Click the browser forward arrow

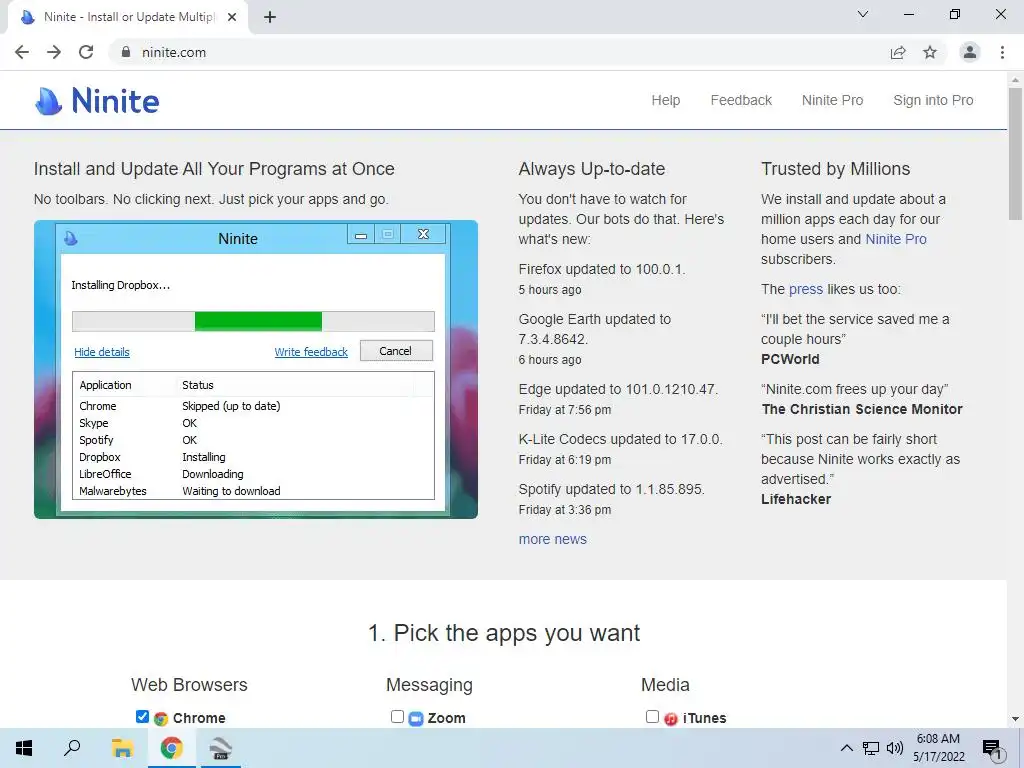54,52
